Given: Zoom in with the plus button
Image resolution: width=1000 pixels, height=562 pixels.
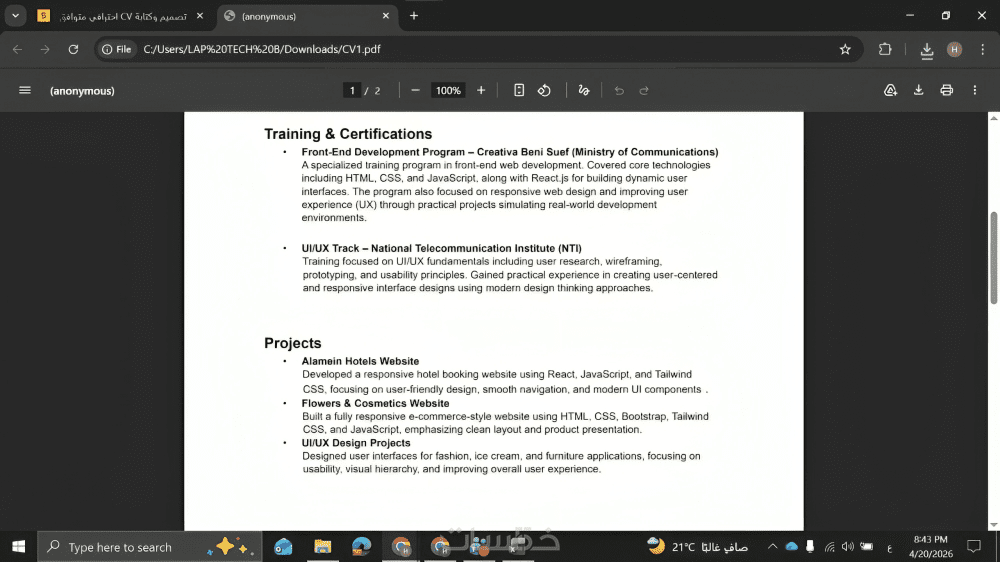Looking at the screenshot, I should (x=481, y=91).
